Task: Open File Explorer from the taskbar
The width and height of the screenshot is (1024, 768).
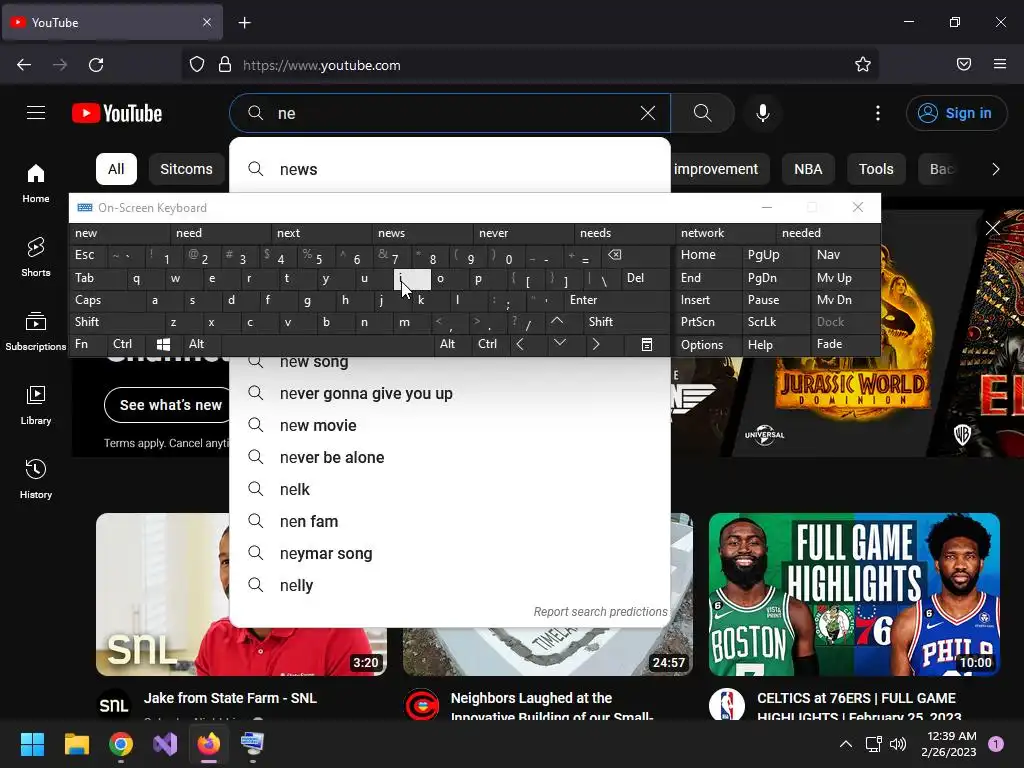Action: click(x=76, y=744)
